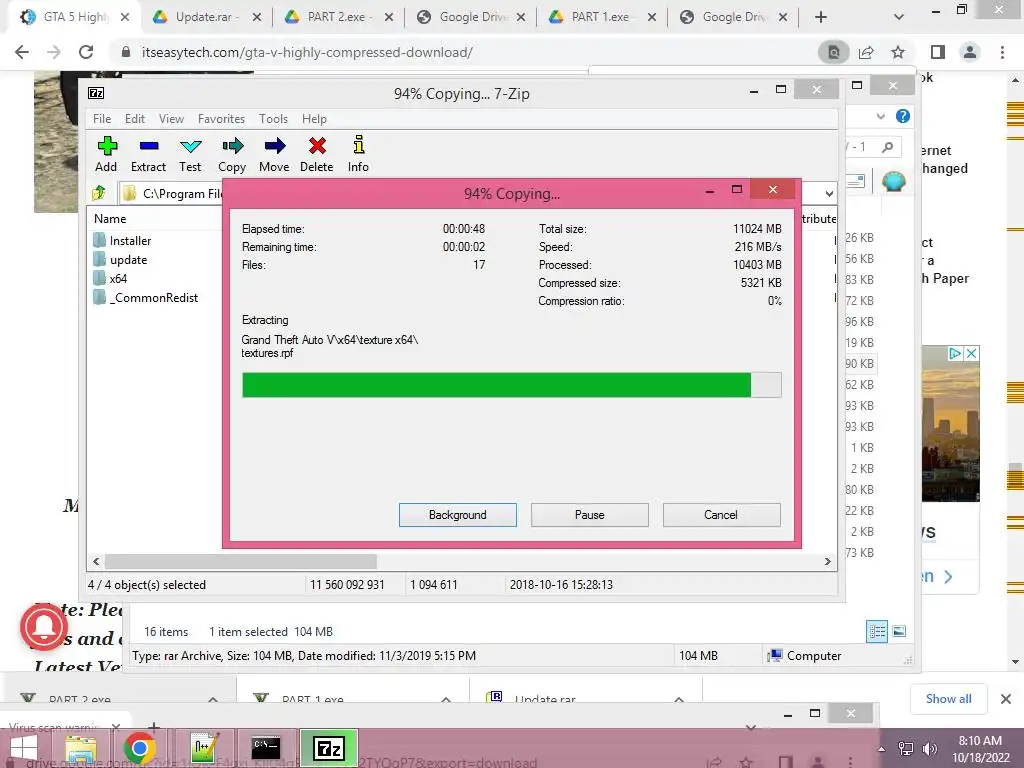Open the Favorites menu

221,119
